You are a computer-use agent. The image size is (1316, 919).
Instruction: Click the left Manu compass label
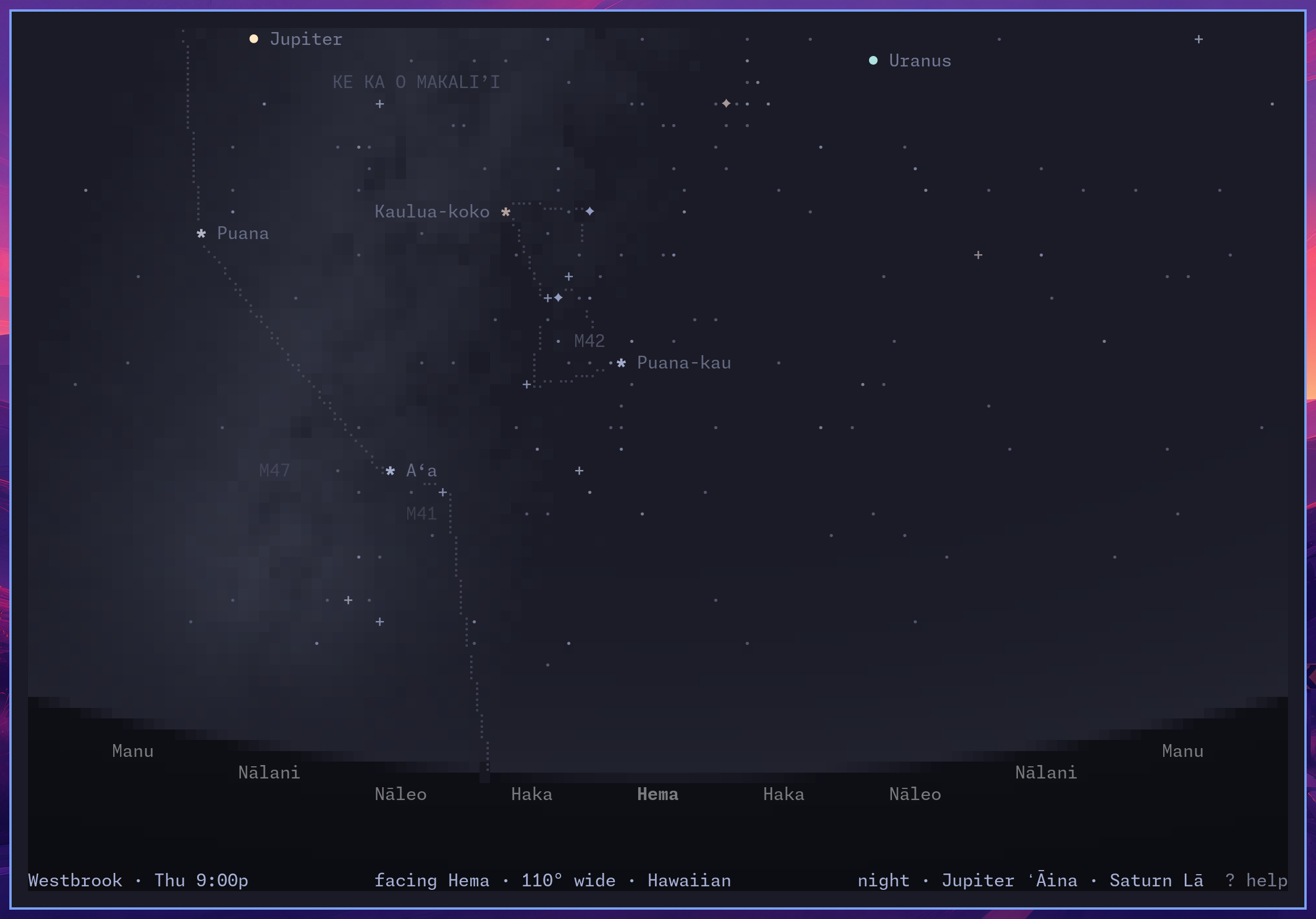tap(132, 751)
